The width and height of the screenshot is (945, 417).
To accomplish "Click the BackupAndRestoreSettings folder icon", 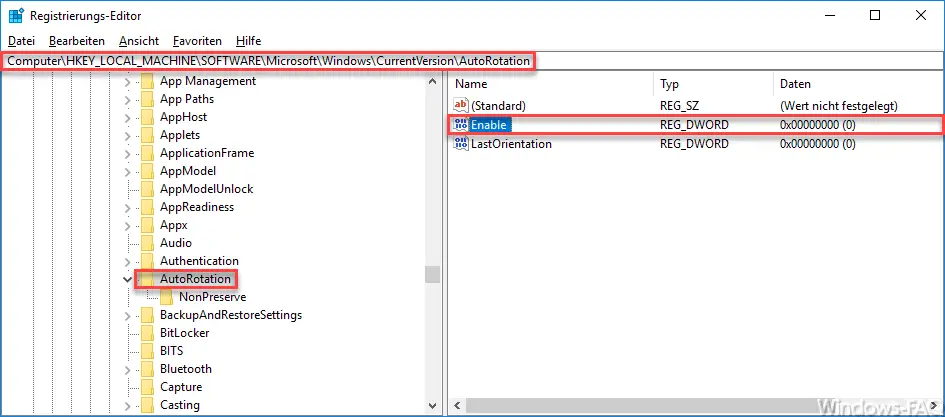I will click(147, 315).
